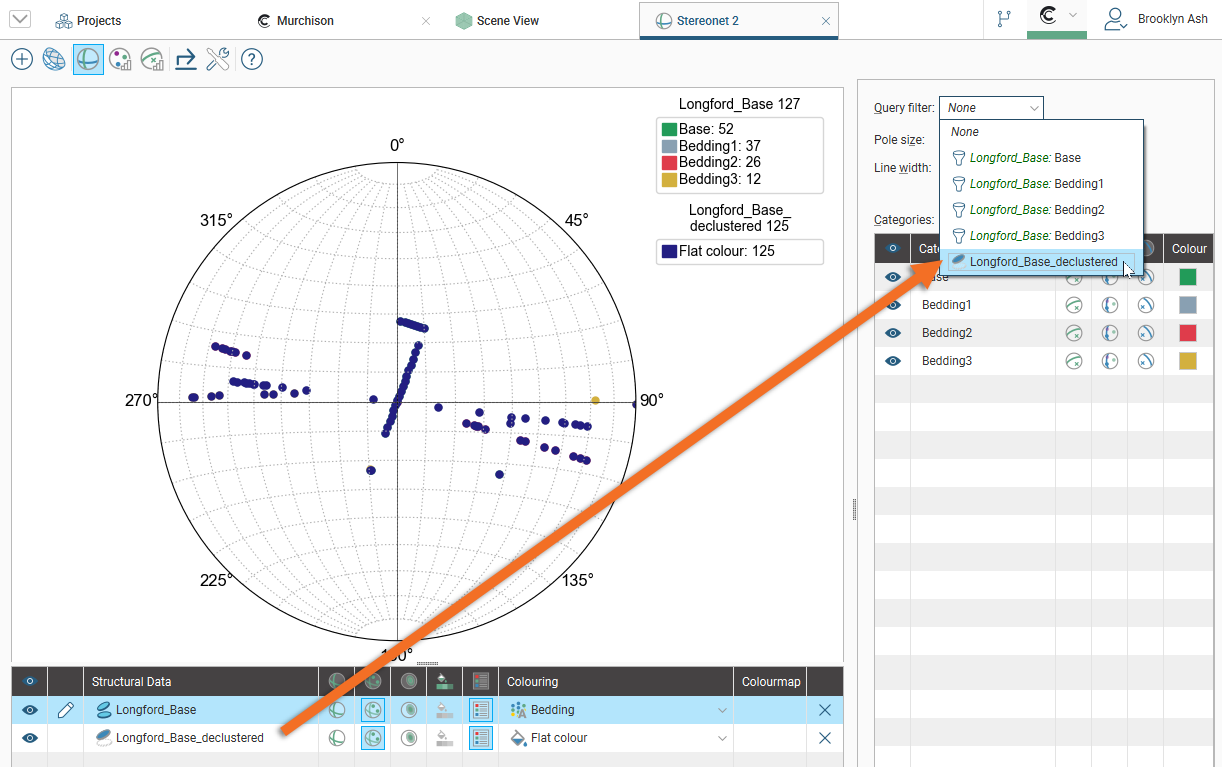The width and height of the screenshot is (1222, 767).
Task: Click the gold colour swatch for Bedding3
Action: pyautogui.click(x=1188, y=361)
